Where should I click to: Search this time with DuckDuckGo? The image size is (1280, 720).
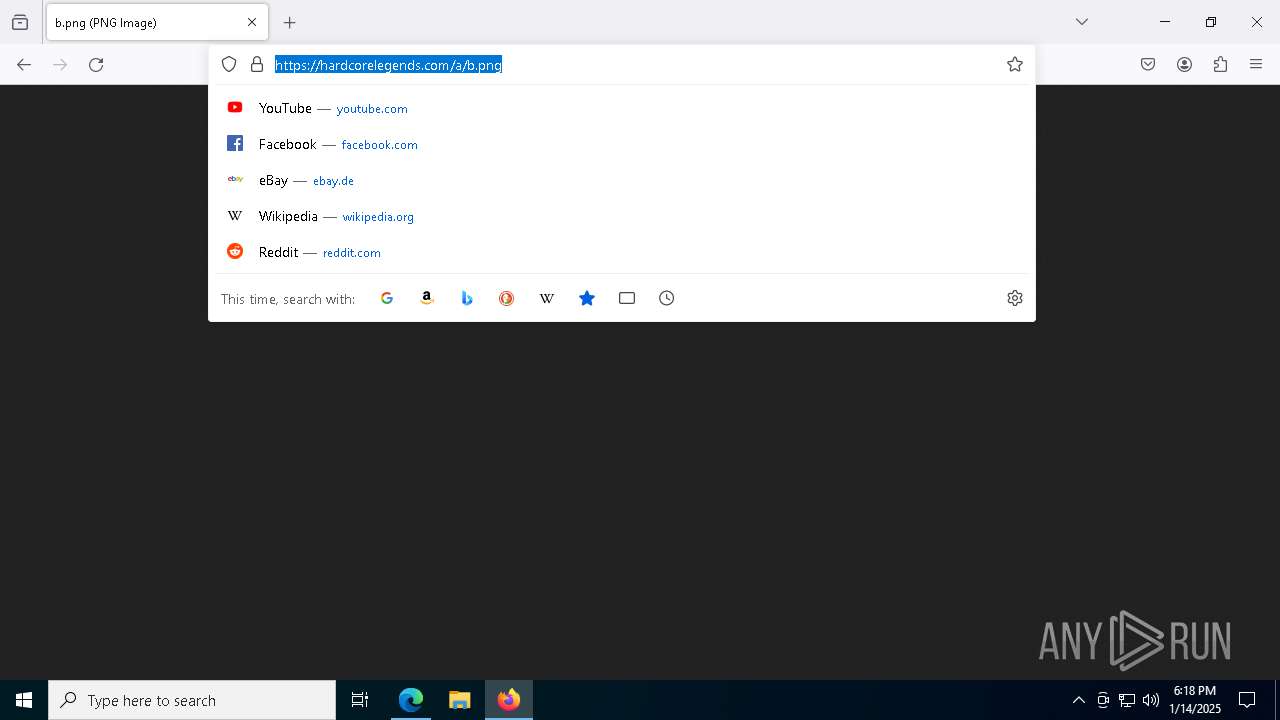507,298
